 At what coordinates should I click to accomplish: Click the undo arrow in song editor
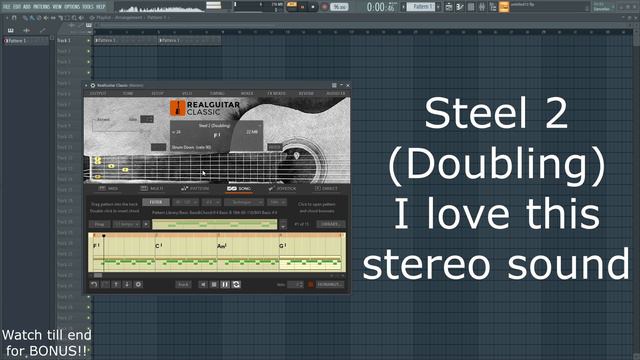tap(94, 284)
